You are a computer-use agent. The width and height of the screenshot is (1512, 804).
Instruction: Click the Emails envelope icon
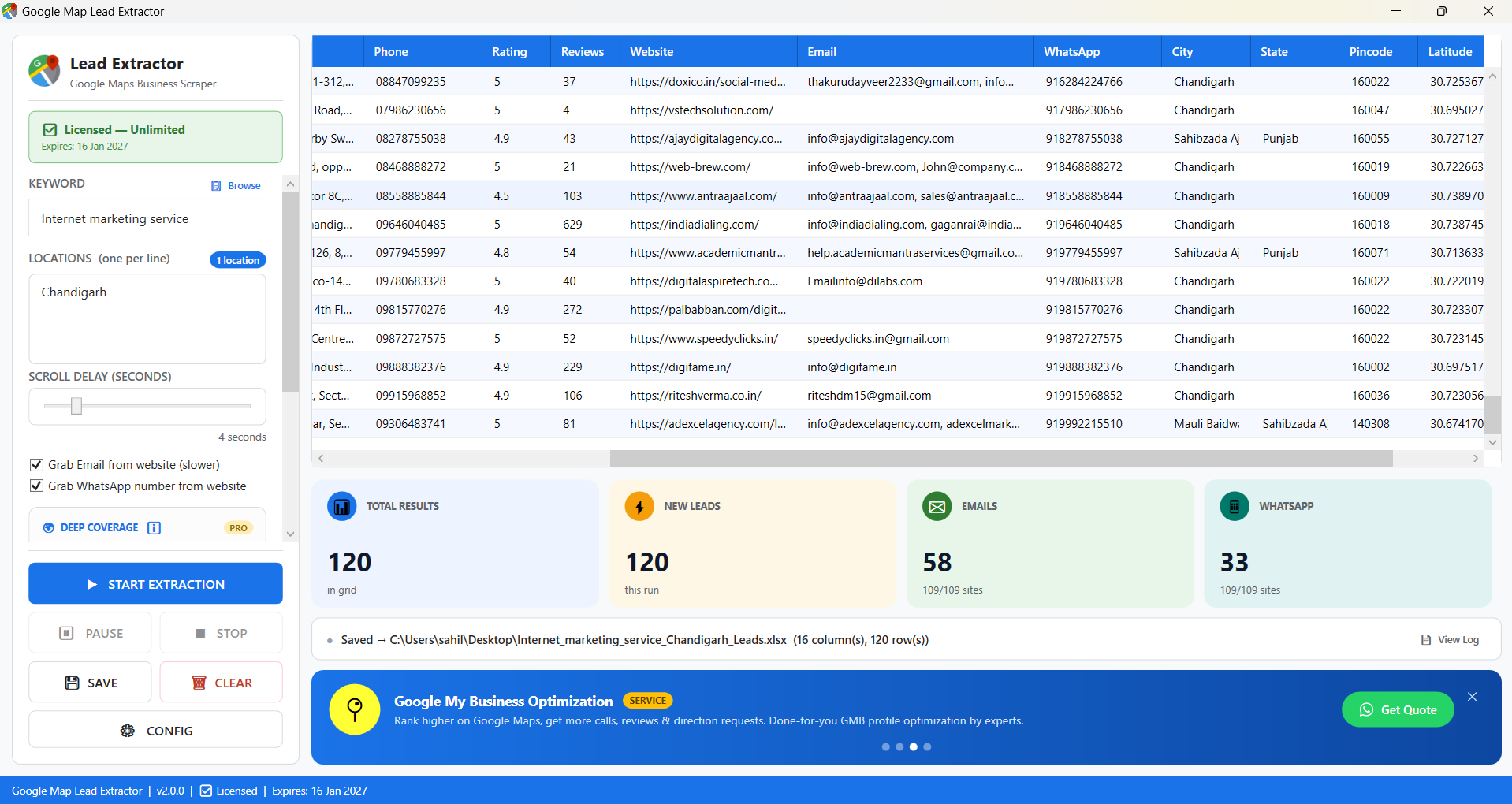click(937, 506)
